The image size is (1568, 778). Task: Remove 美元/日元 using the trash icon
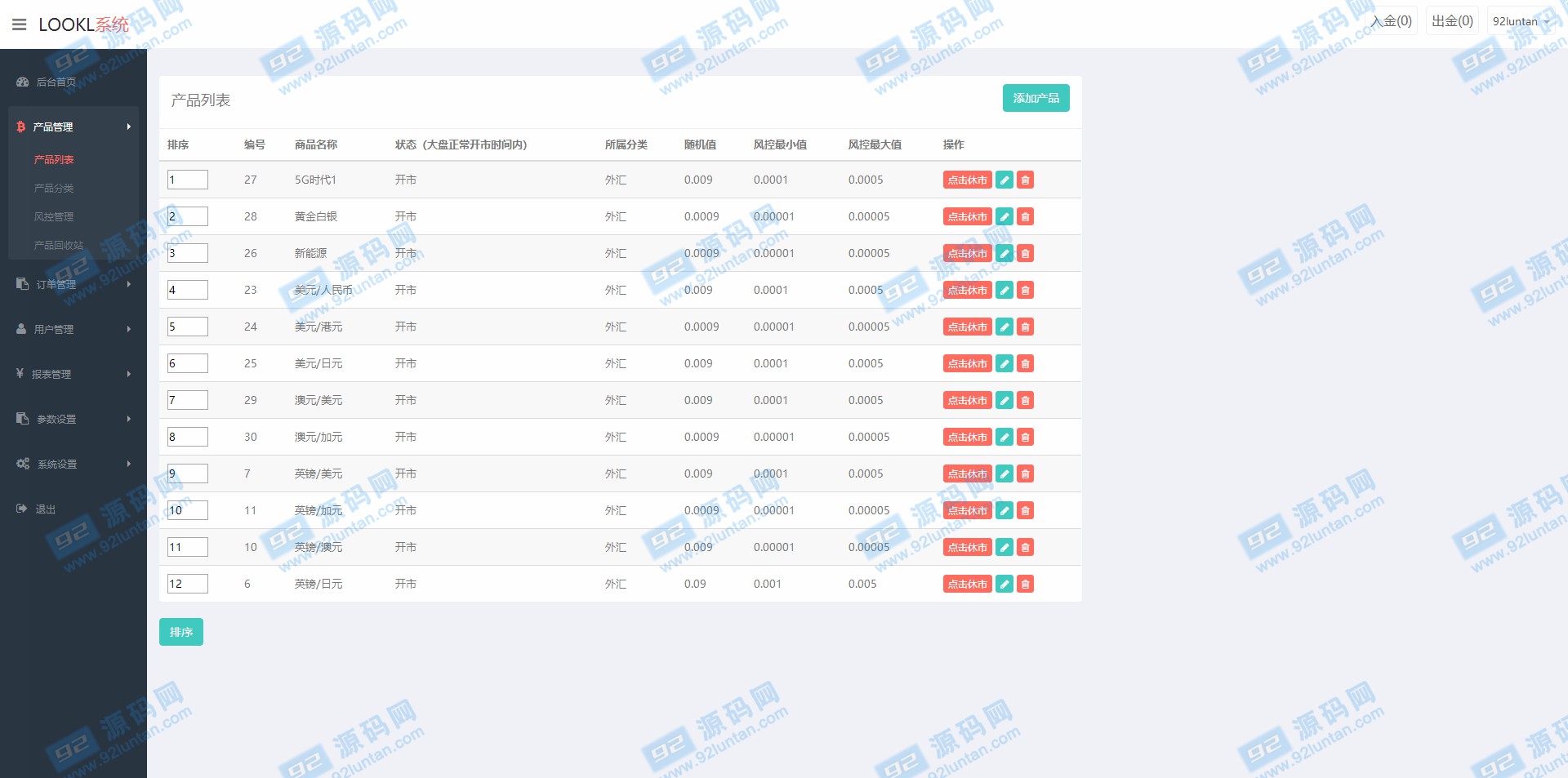pyautogui.click(x=1026, y=363)
